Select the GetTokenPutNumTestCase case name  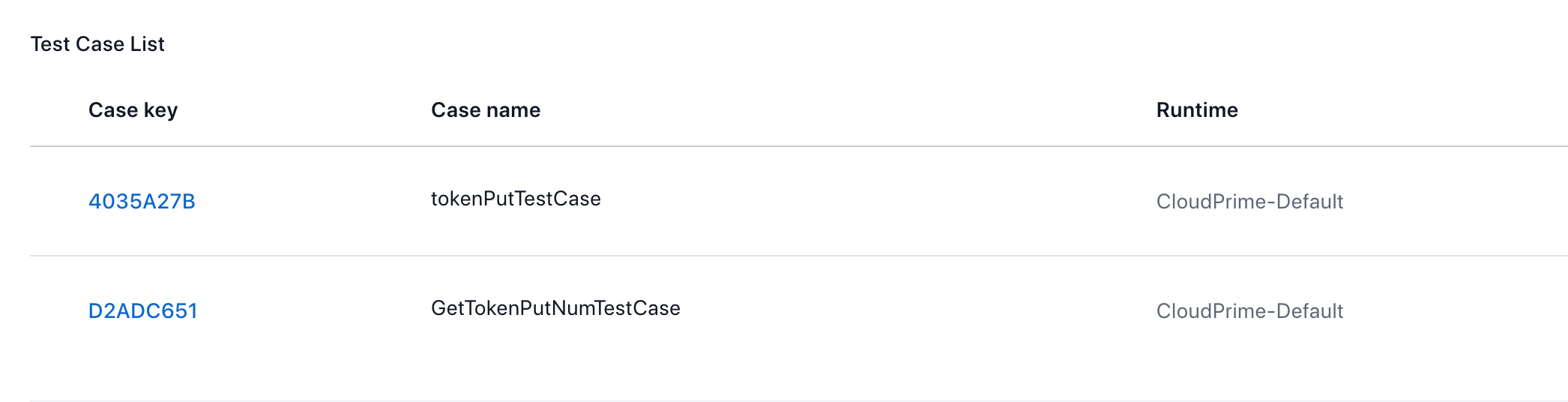pyautogui.click(x=555, y=308)
